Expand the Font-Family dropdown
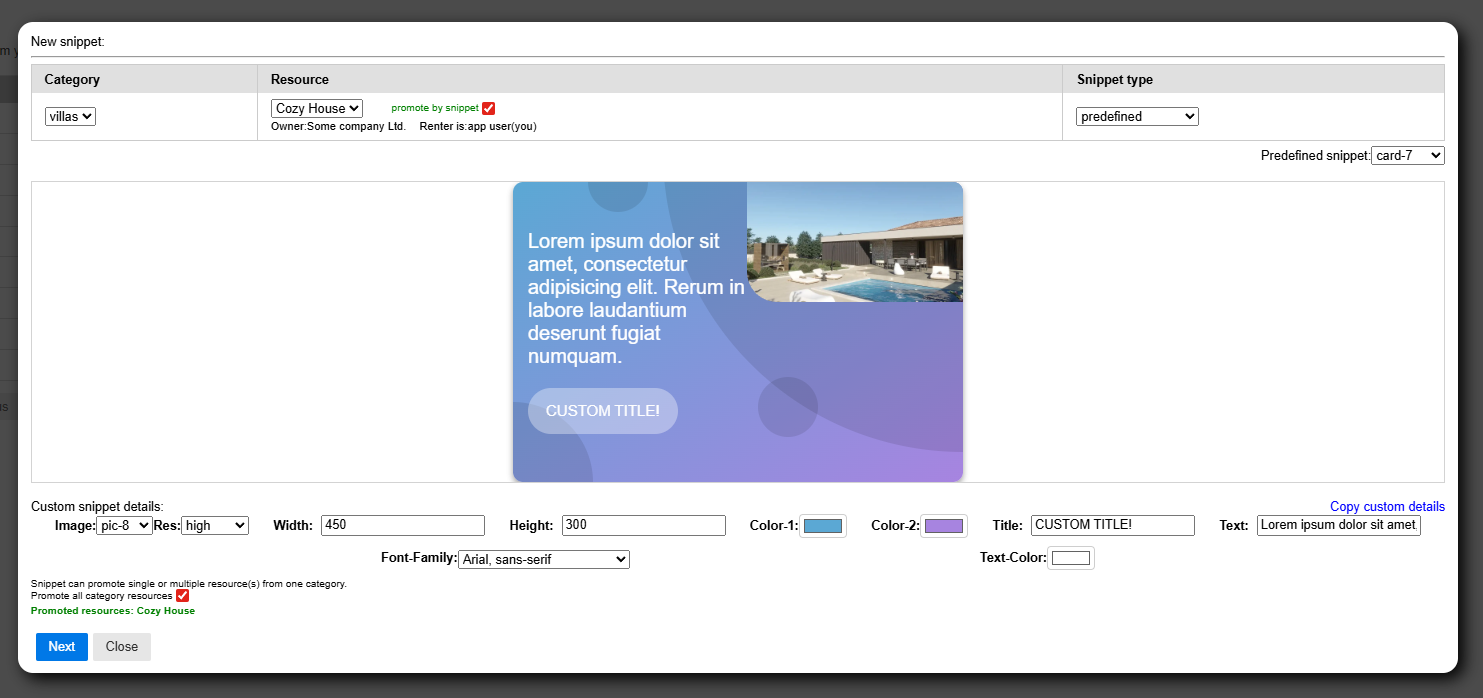This screenshot has height=698, width=1483. click(x=543, y=560)
